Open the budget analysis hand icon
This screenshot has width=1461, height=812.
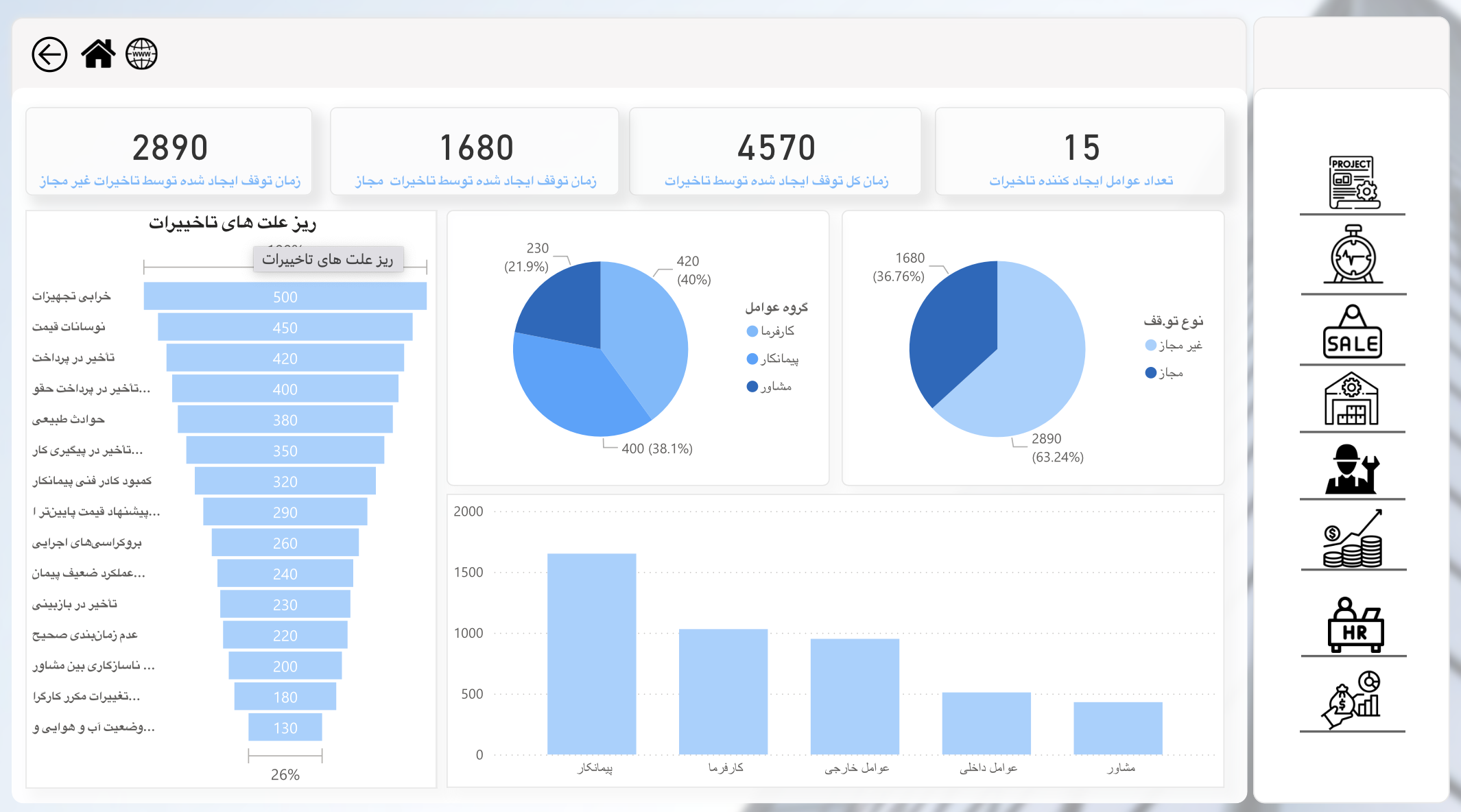[x=1351, y=700]
